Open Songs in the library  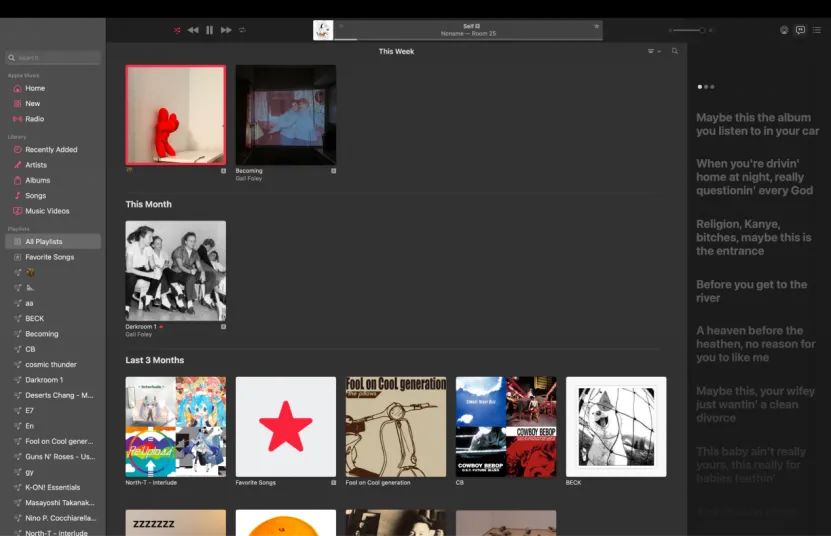point(53,196)
